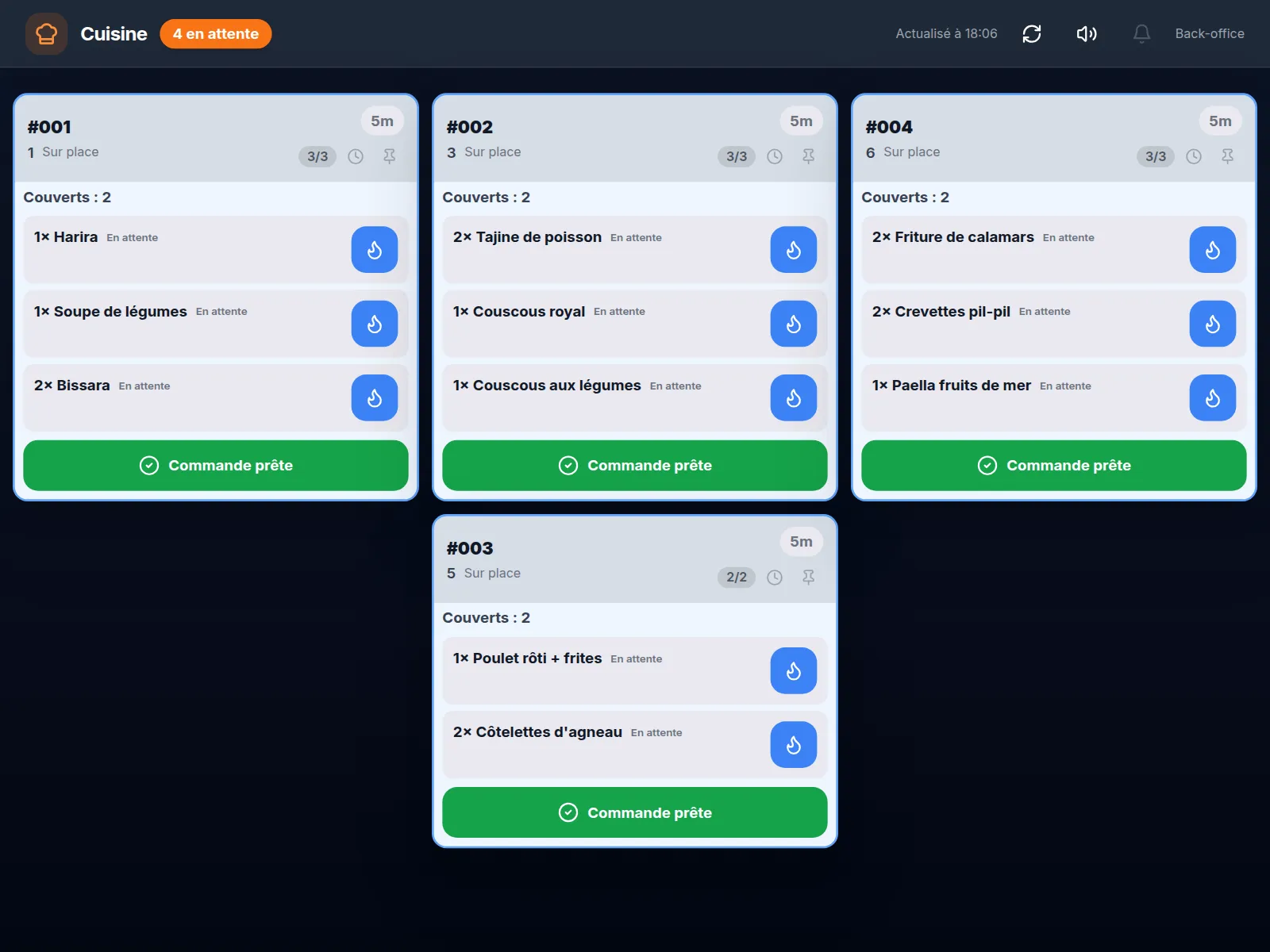Click the clock icon on order #002
Screen dimensions: 1270x952
pos(775,156)
